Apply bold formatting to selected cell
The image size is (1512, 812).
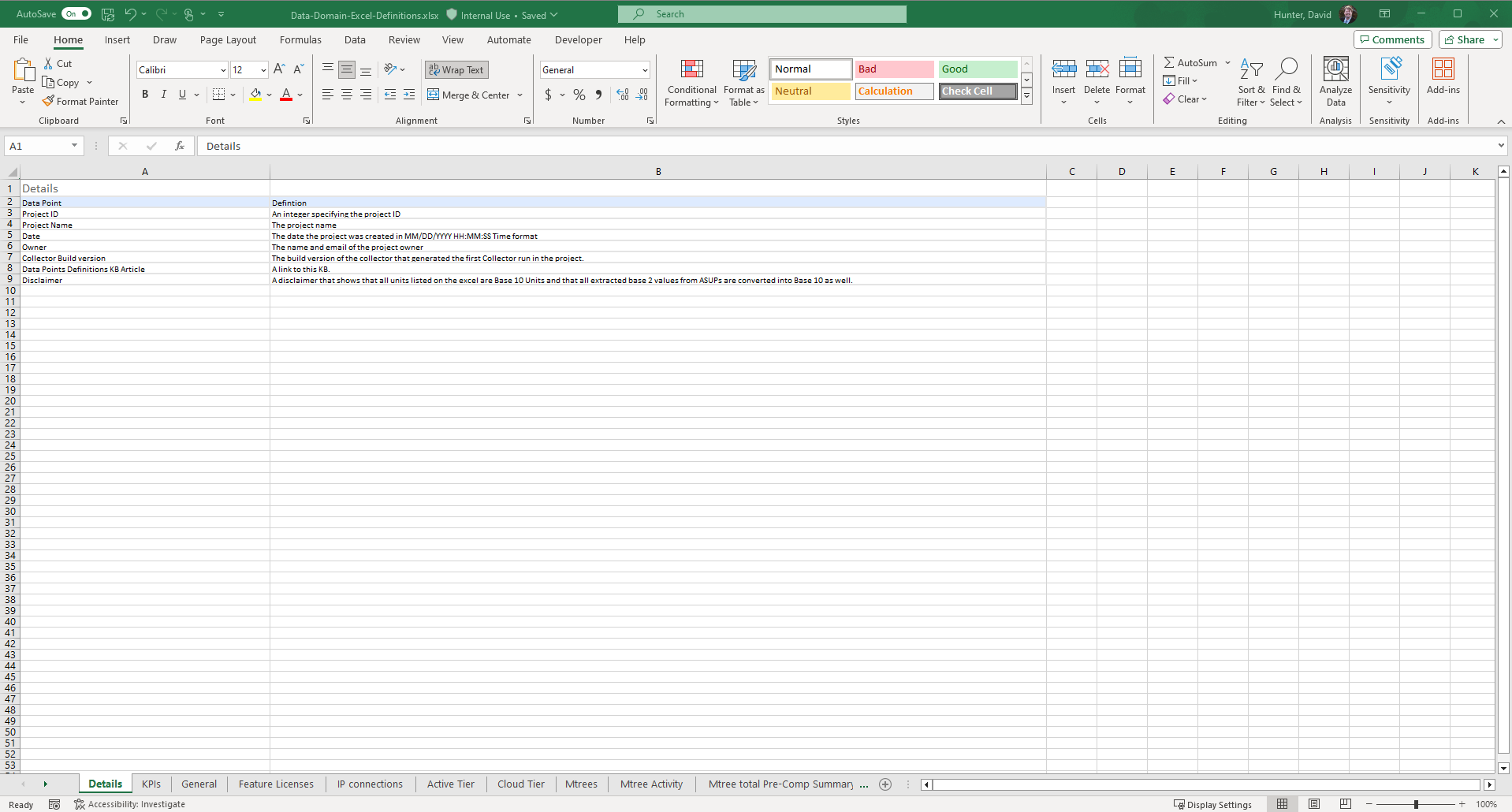click(x=144, y=95)
